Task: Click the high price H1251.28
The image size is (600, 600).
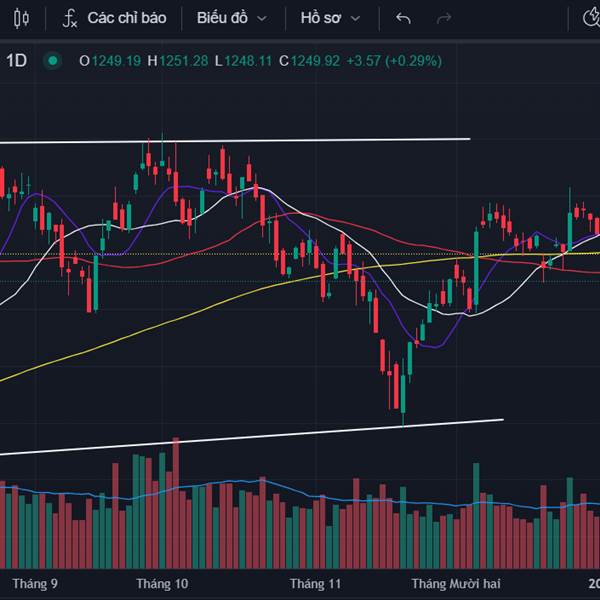Action: [x=178, y=61]
